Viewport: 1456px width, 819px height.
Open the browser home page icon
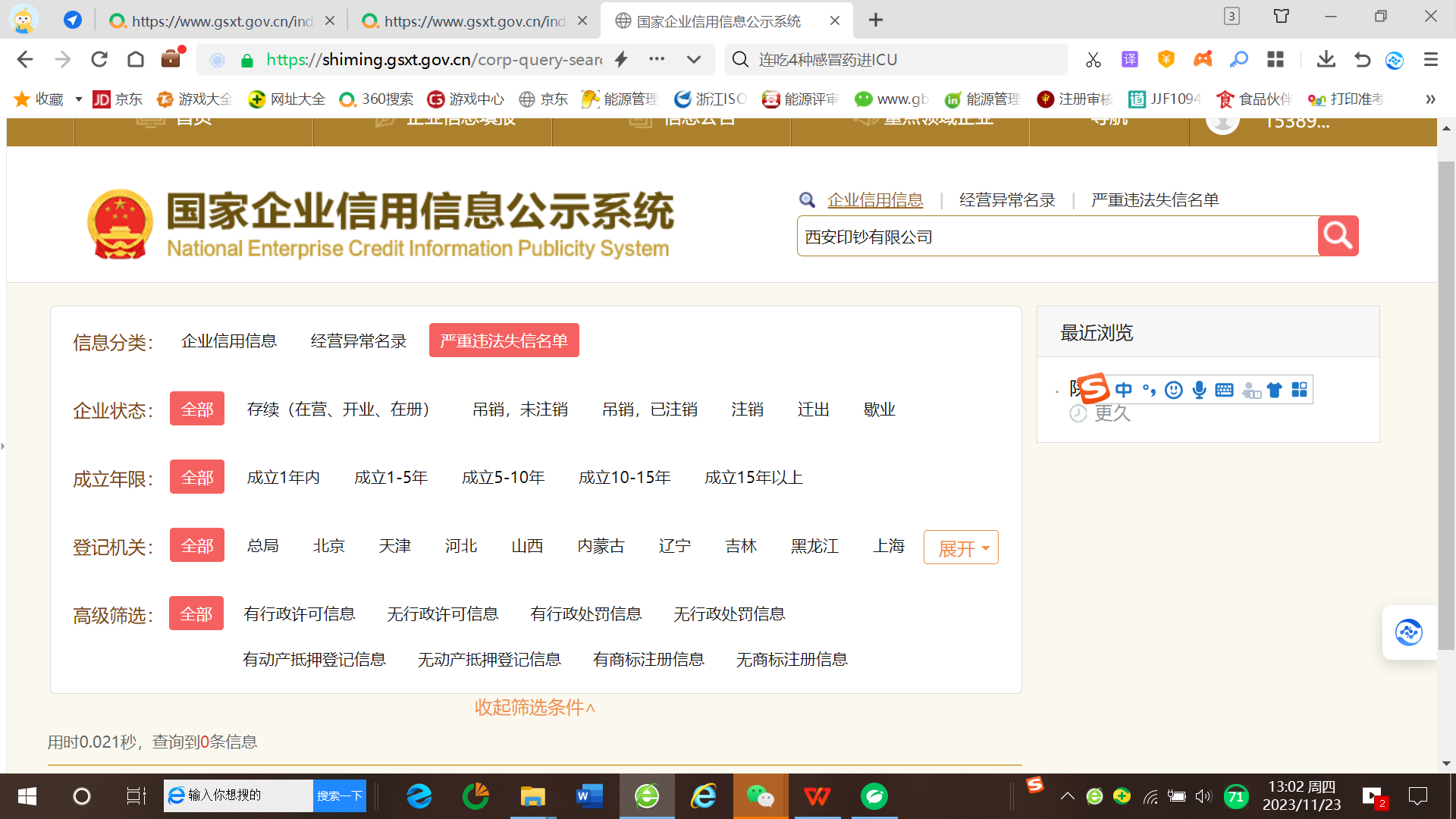pyautogui.click(x=136, y=60)
